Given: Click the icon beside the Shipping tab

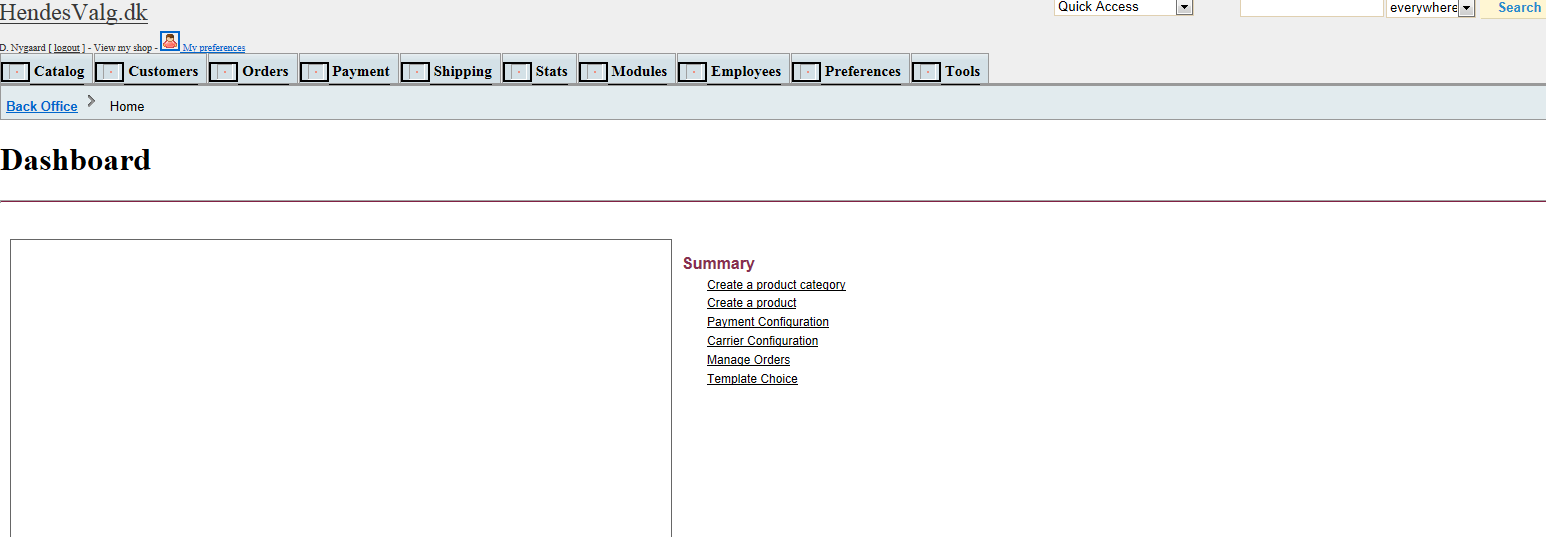Looking at the screenshot, I should tap(415, 72).
